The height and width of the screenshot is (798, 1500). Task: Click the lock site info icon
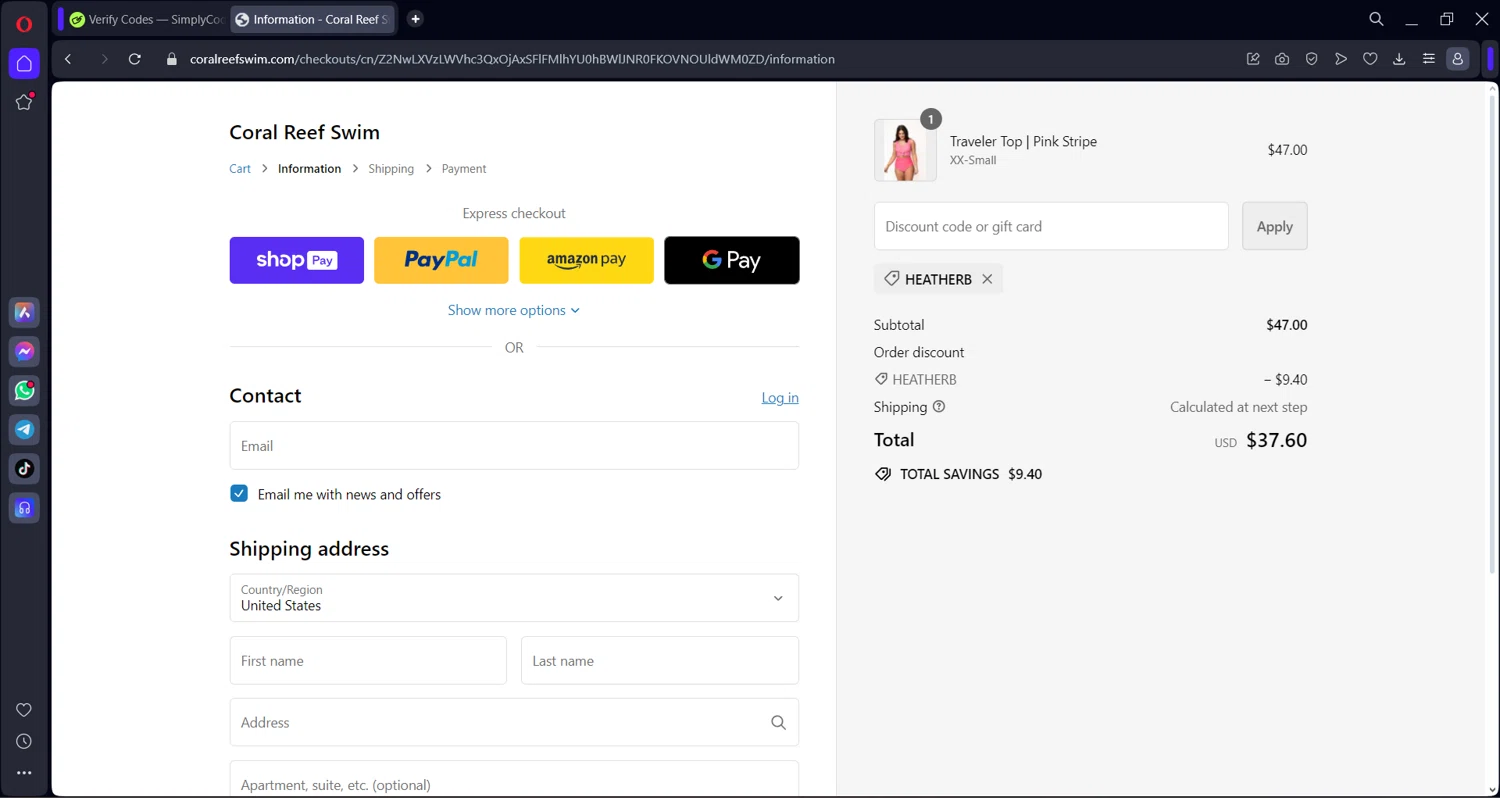click(x=171, y=59)
